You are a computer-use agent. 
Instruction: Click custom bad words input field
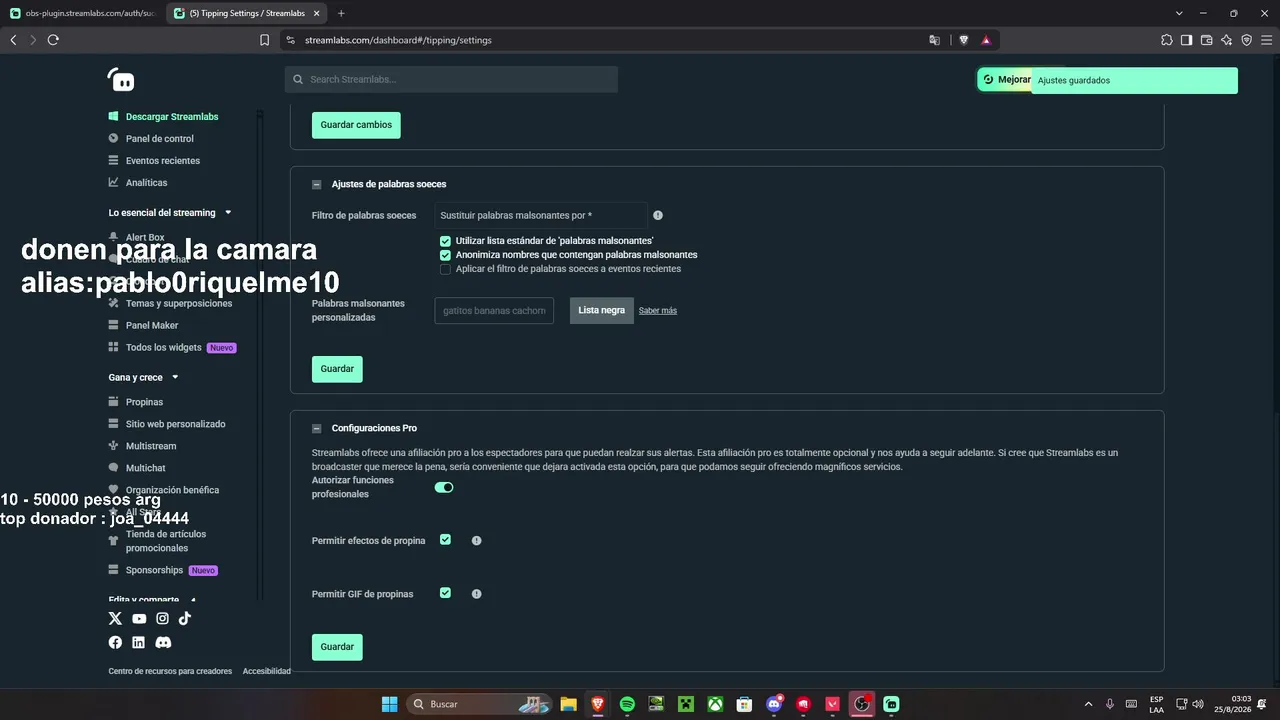pos(494,311)
